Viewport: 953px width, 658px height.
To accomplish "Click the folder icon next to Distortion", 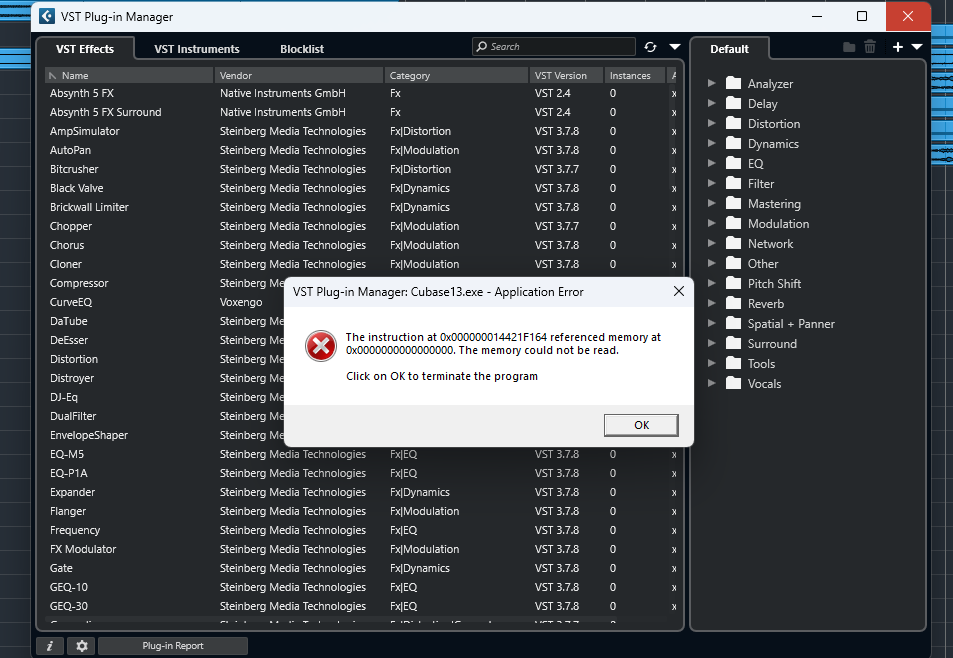I will [x=734, y=123].
